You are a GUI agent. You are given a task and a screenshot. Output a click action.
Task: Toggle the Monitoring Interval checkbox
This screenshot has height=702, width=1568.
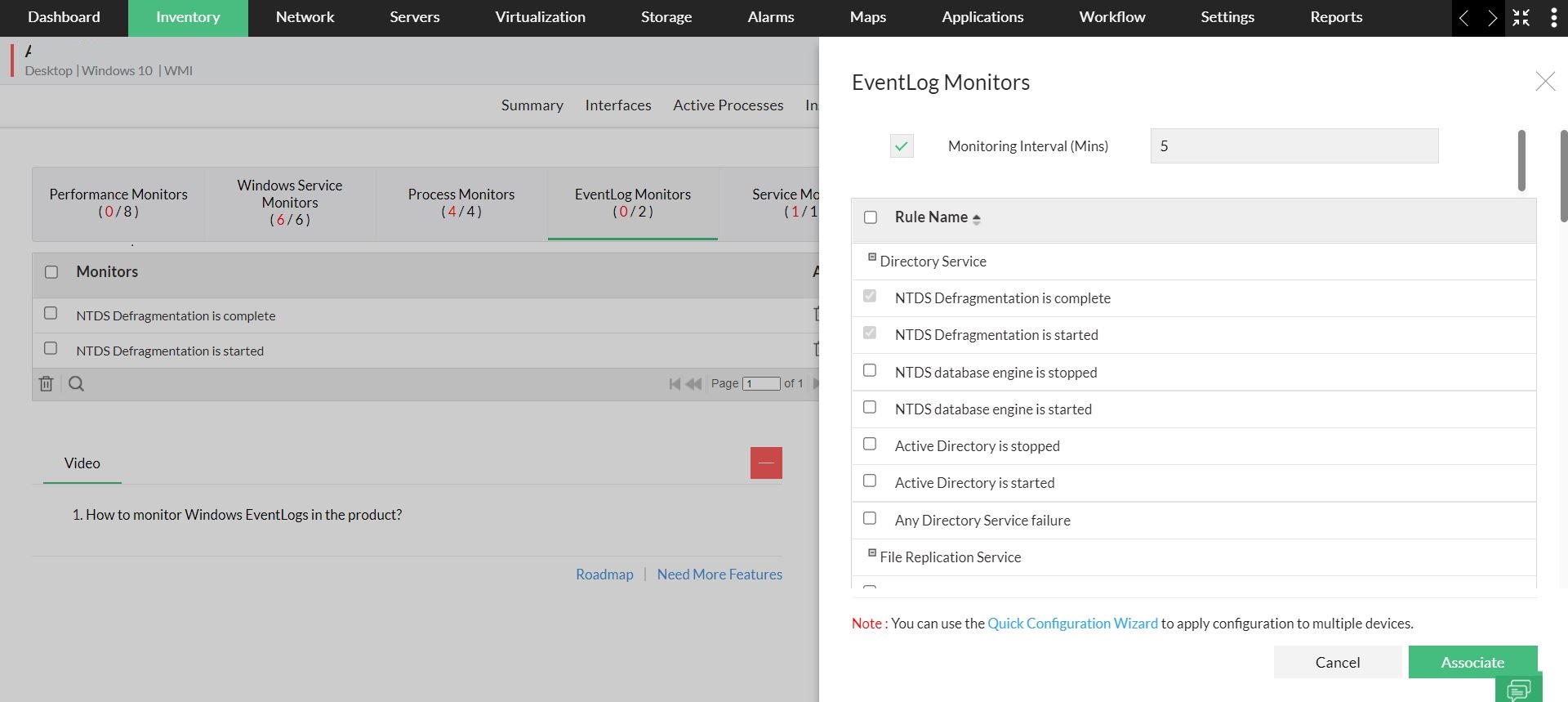pos(902,146)
